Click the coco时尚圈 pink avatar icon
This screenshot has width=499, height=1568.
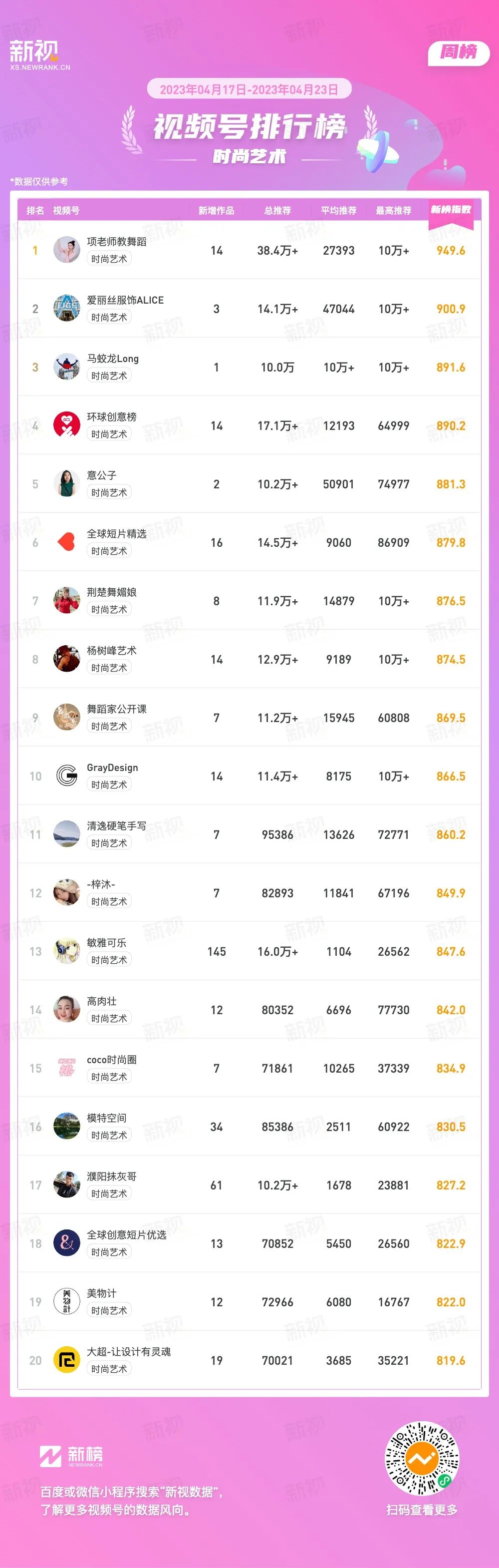66,1068
